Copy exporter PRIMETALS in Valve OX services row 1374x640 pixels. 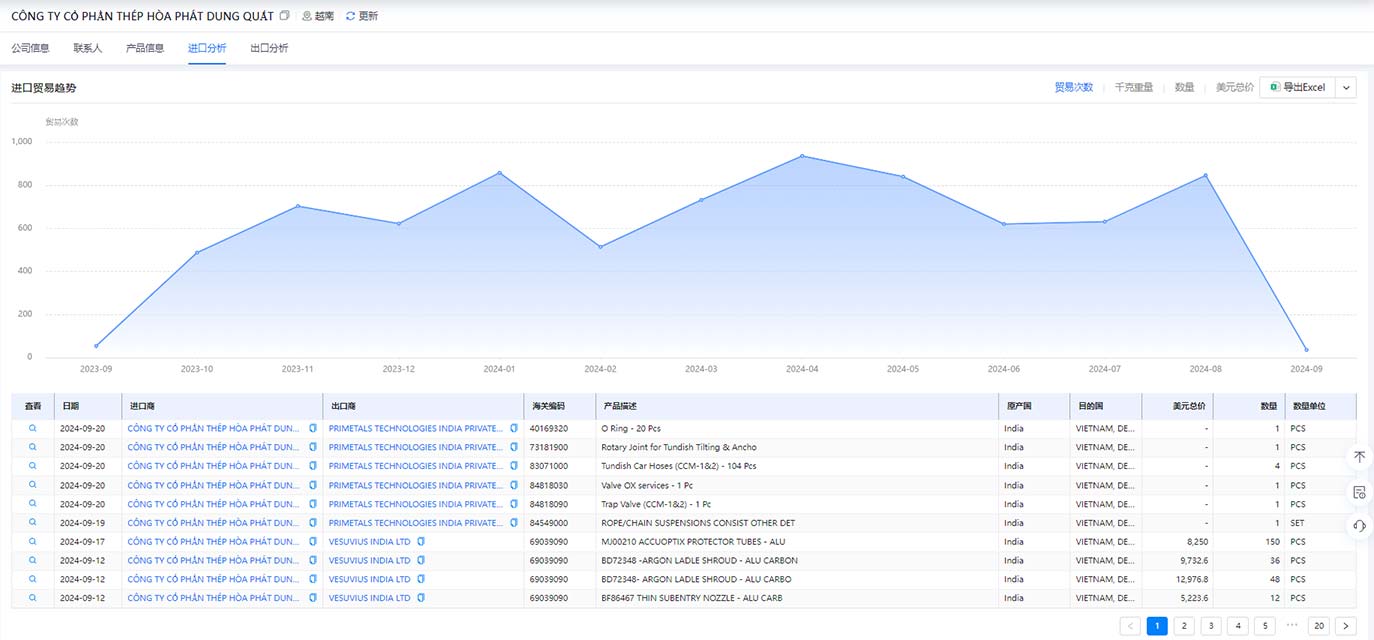click(514, 485)
